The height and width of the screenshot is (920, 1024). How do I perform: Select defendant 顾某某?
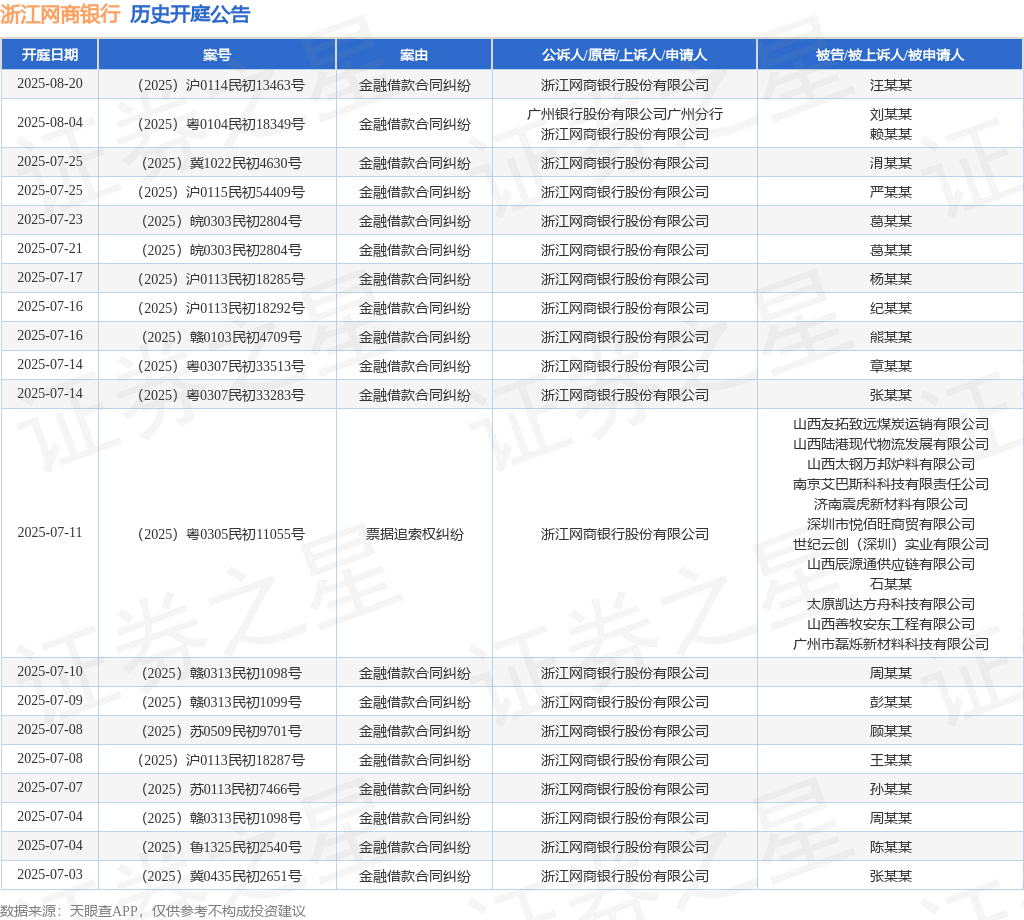[x=890, y=731]
